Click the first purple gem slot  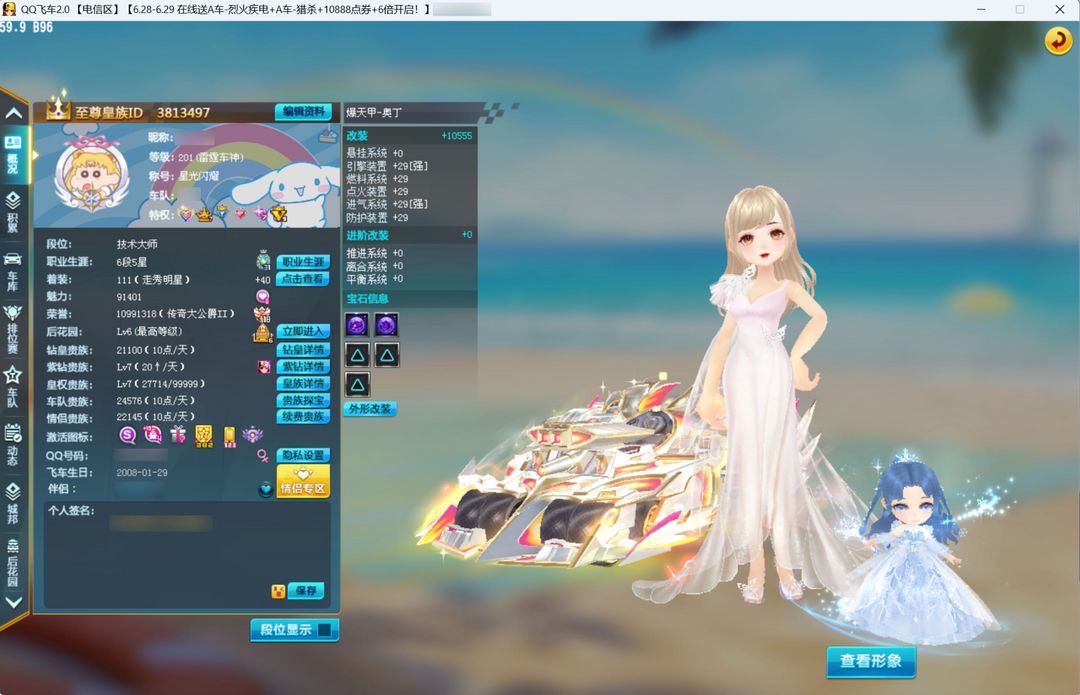(x=357, y=324)
